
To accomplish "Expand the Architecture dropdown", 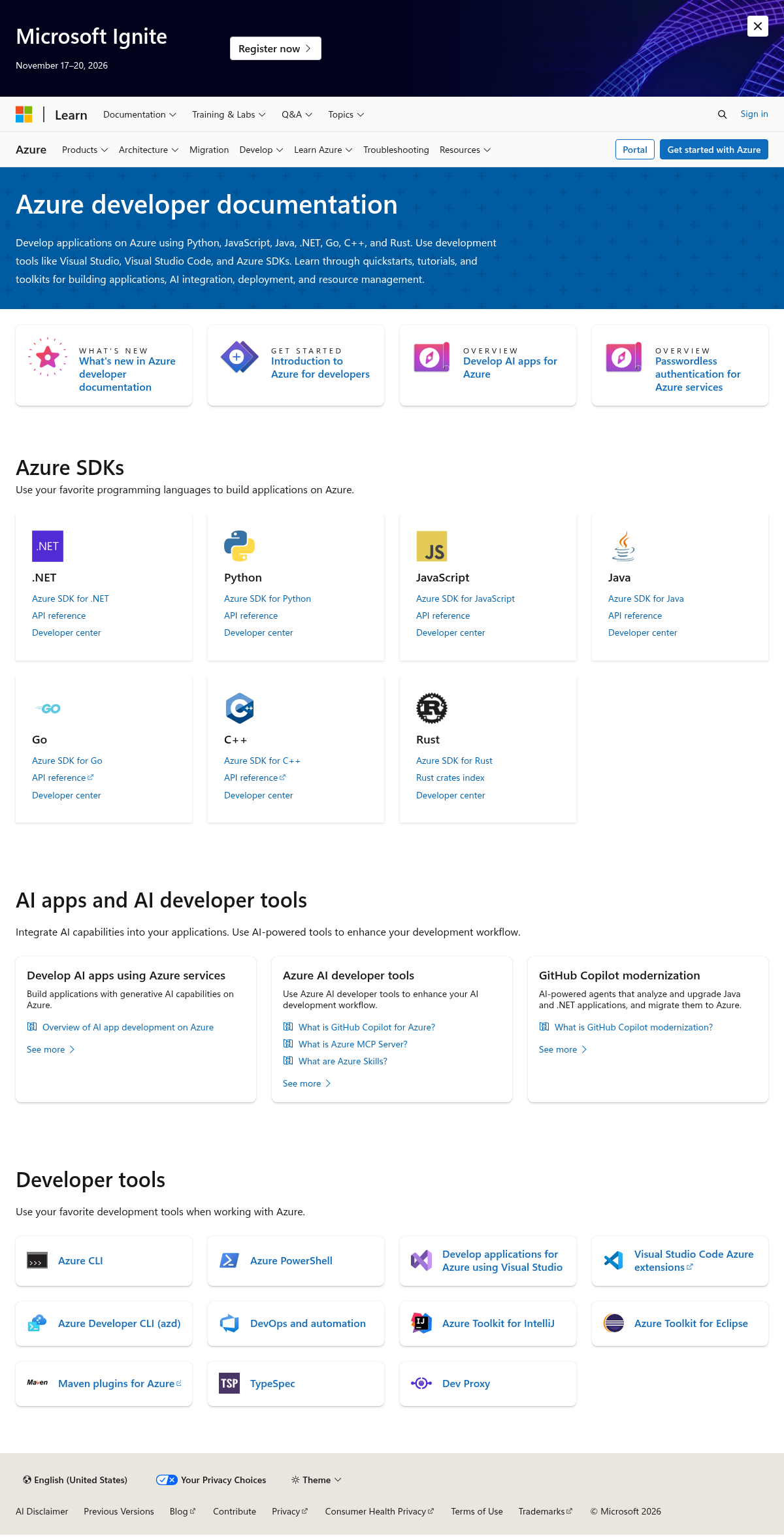I will (x=149, y=150).
